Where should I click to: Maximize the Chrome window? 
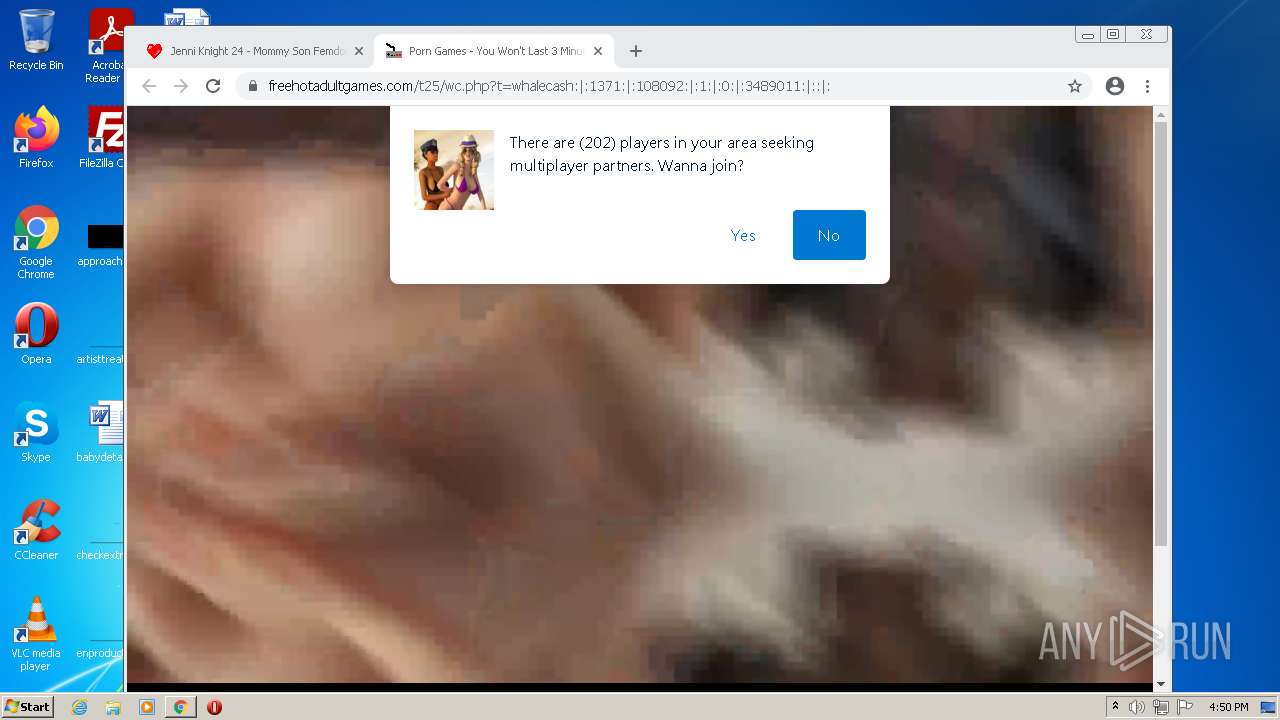pos(1113,34)
